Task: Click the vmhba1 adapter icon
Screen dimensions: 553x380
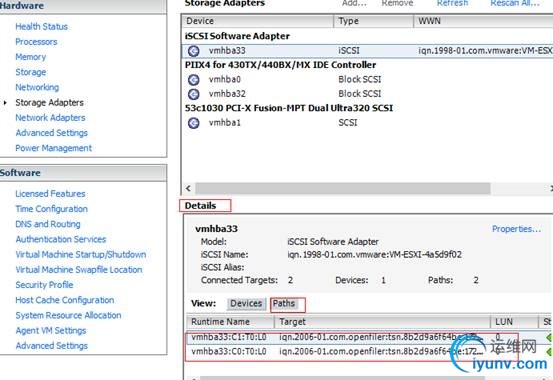Action: (x=193, y=123)
